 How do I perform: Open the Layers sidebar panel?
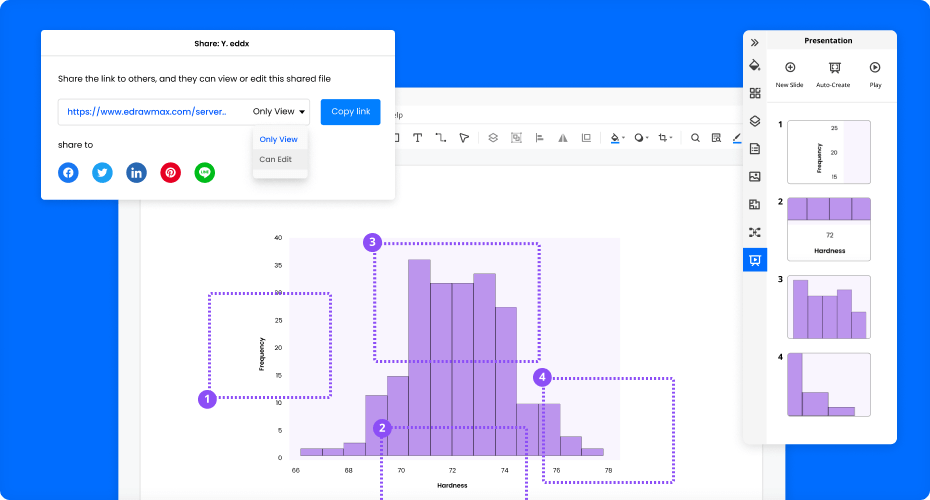754,121
